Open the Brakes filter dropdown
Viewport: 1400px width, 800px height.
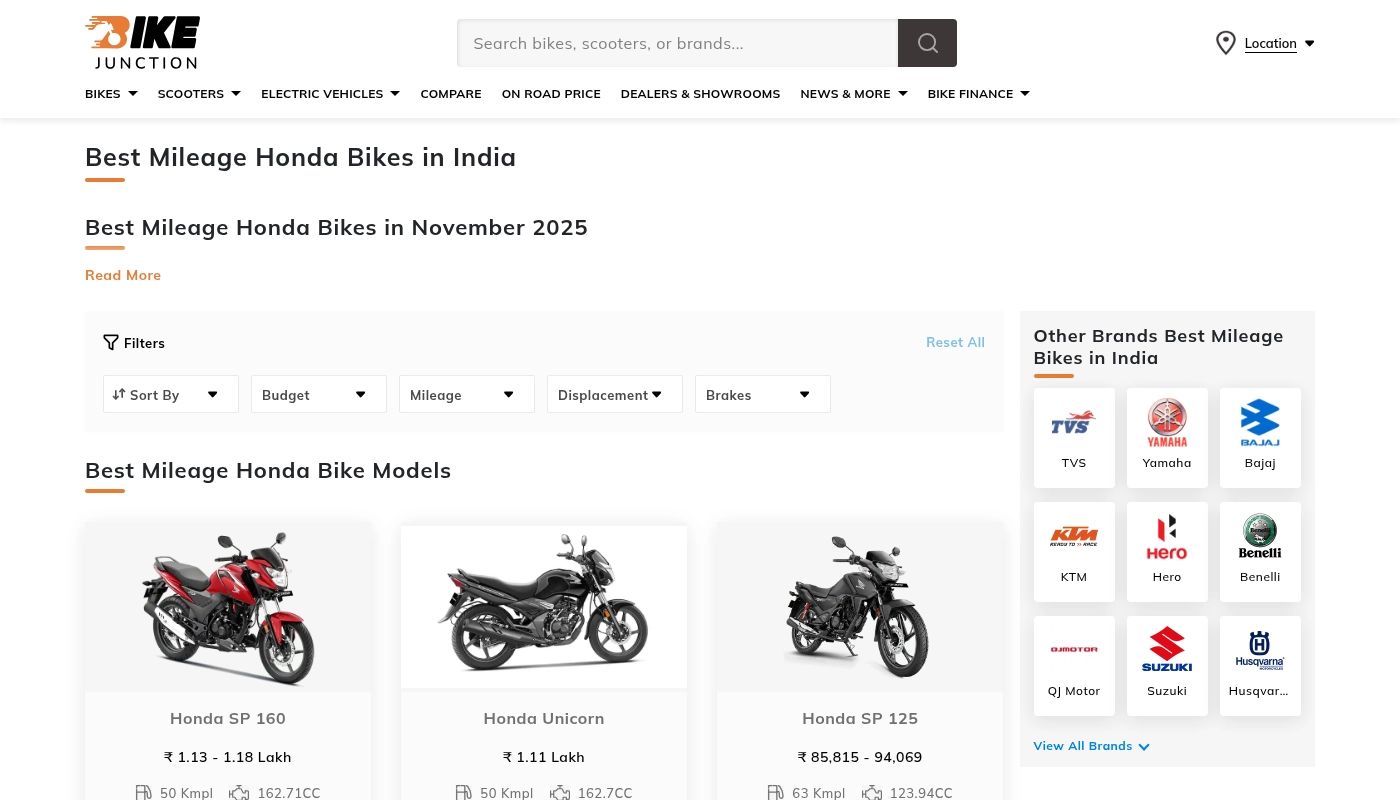click(x=763, y=394)
